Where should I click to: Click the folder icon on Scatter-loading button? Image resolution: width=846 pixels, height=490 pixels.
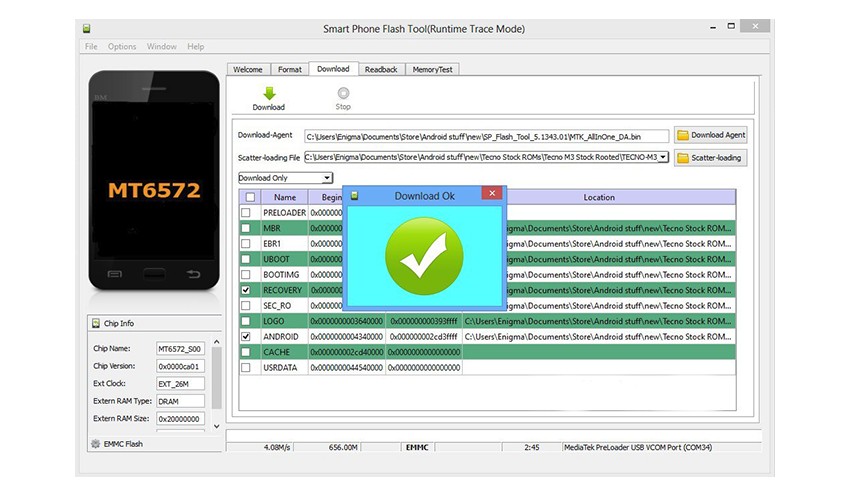[683, 158]
